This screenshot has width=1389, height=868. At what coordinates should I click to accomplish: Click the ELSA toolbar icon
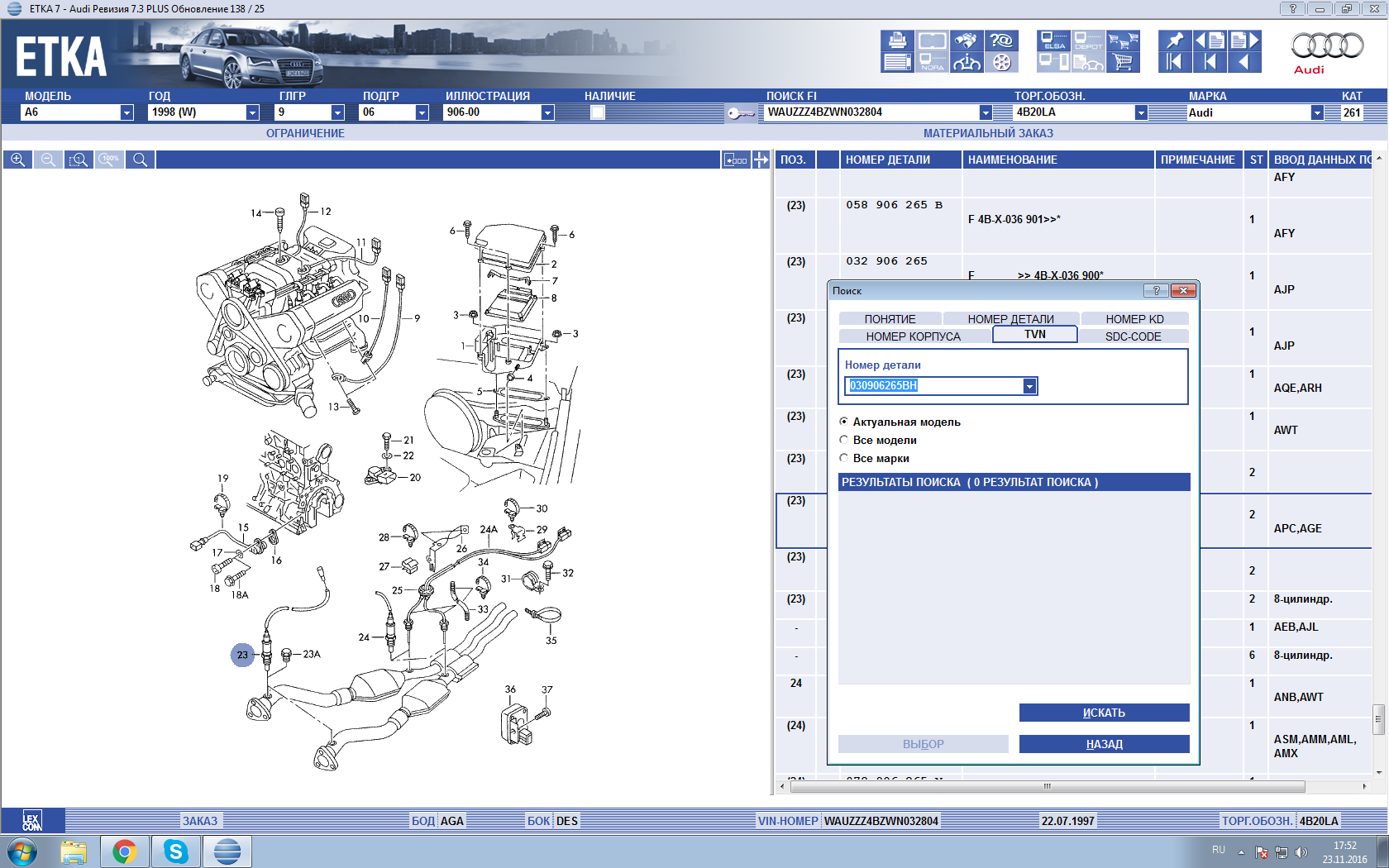tap(1053, 41)
